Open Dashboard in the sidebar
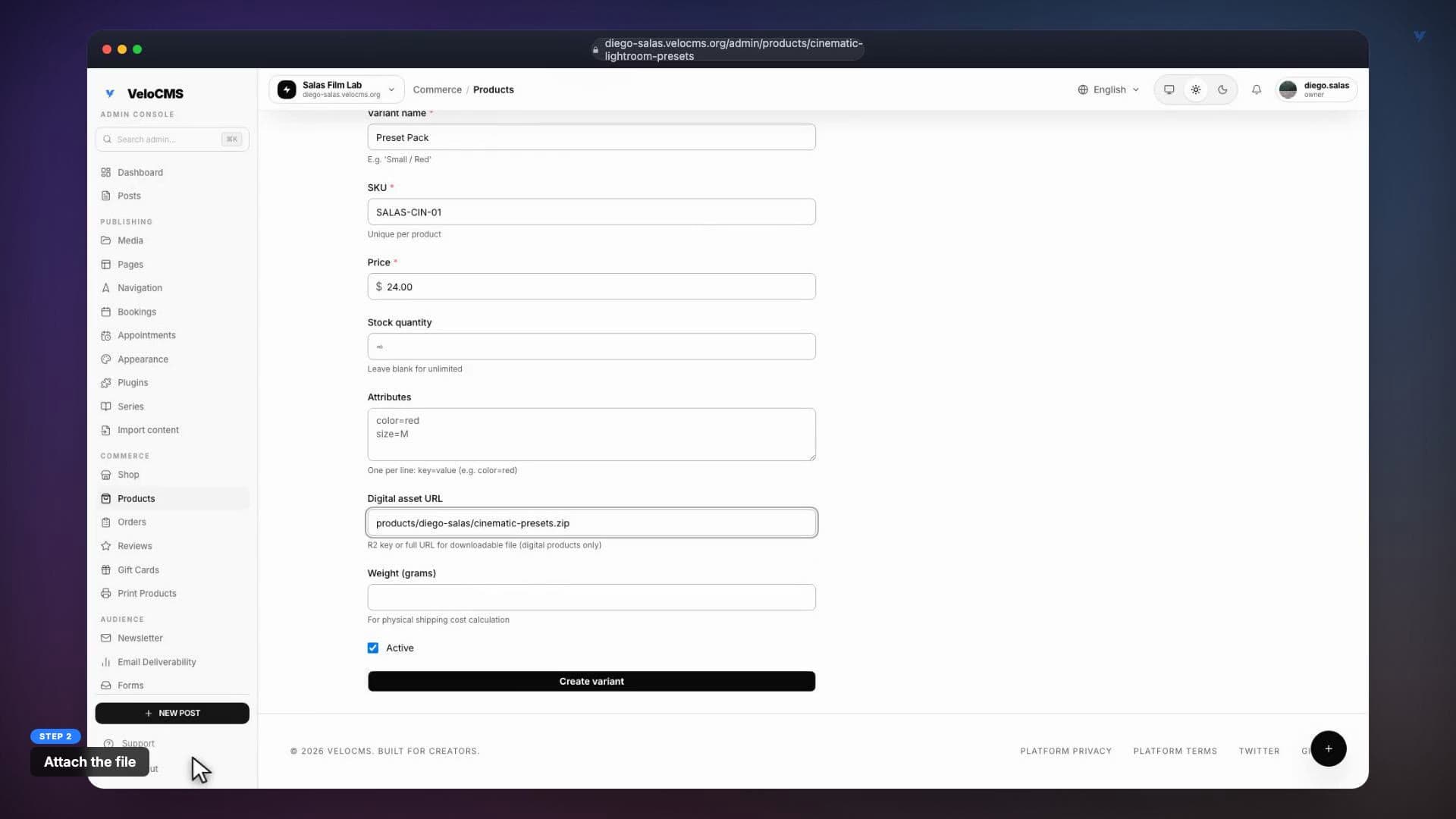Screen dimensions: 1456x819 click(x=172, y=172)
